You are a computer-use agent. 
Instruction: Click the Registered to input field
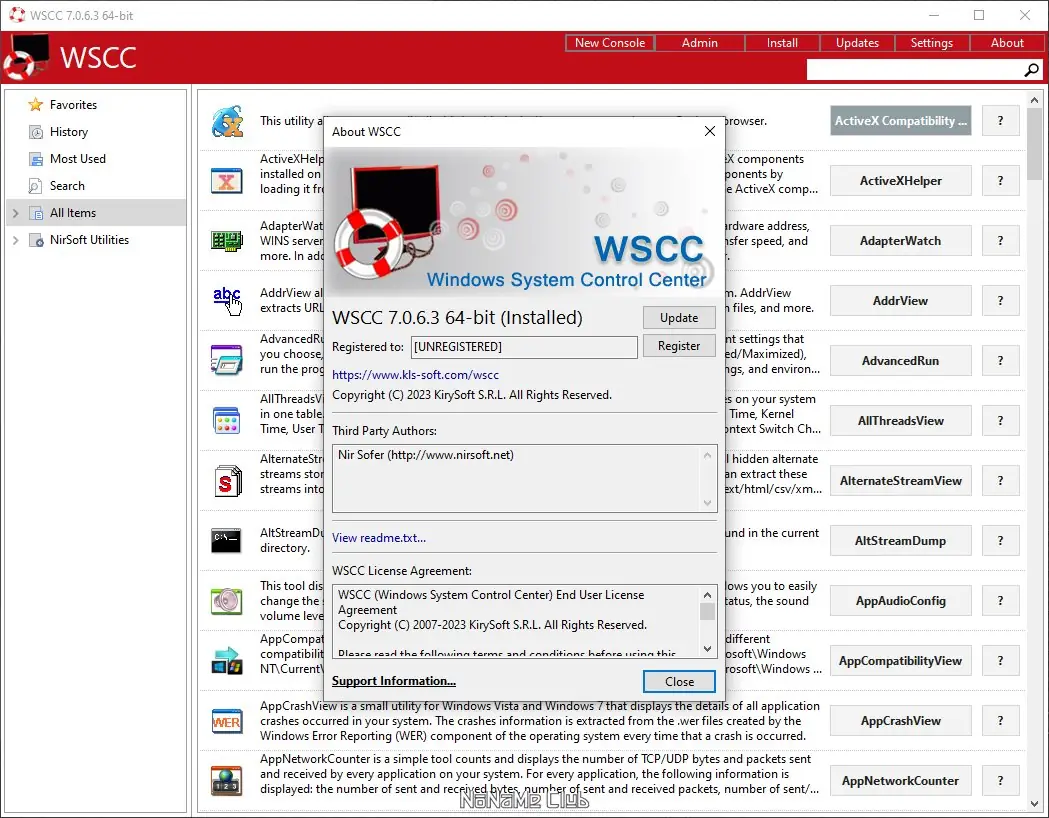click(524, 346)
